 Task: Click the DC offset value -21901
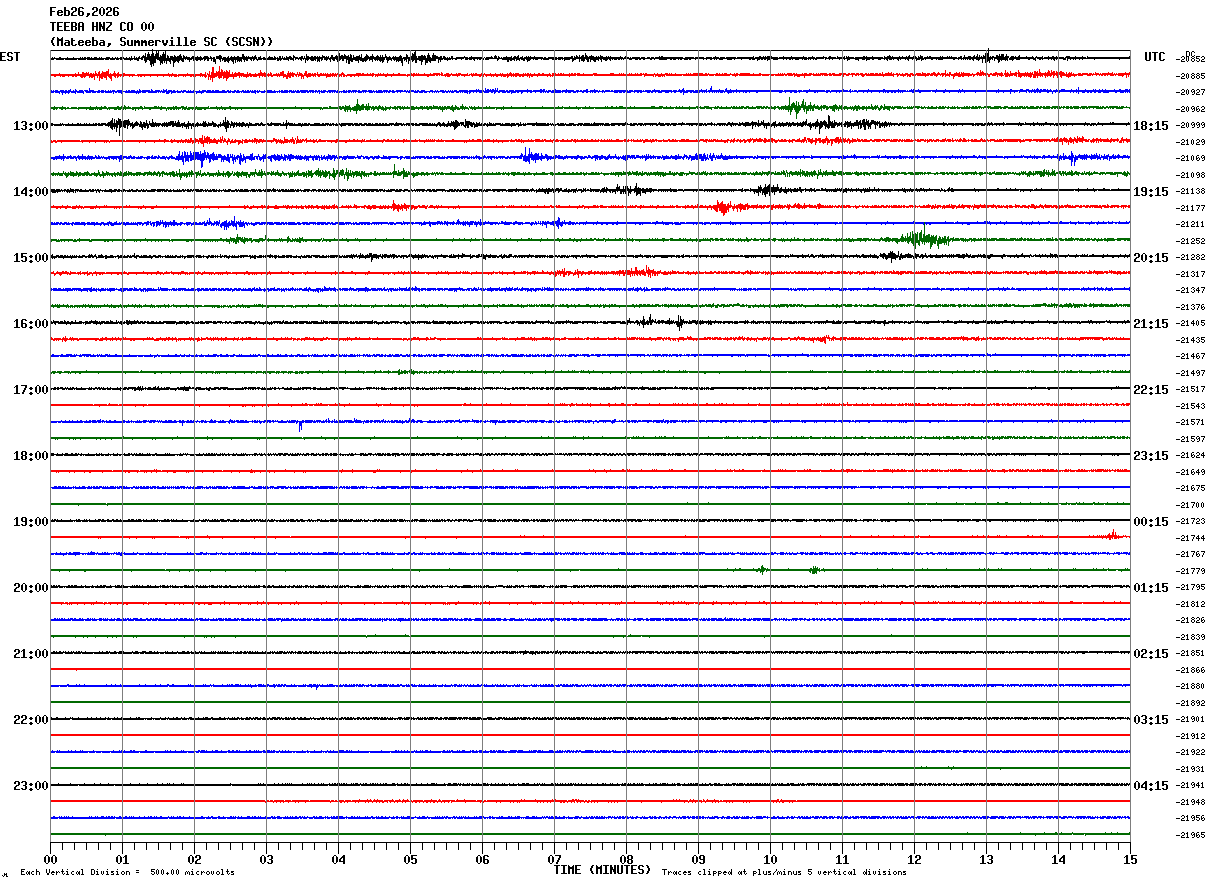click(1191, 720)
